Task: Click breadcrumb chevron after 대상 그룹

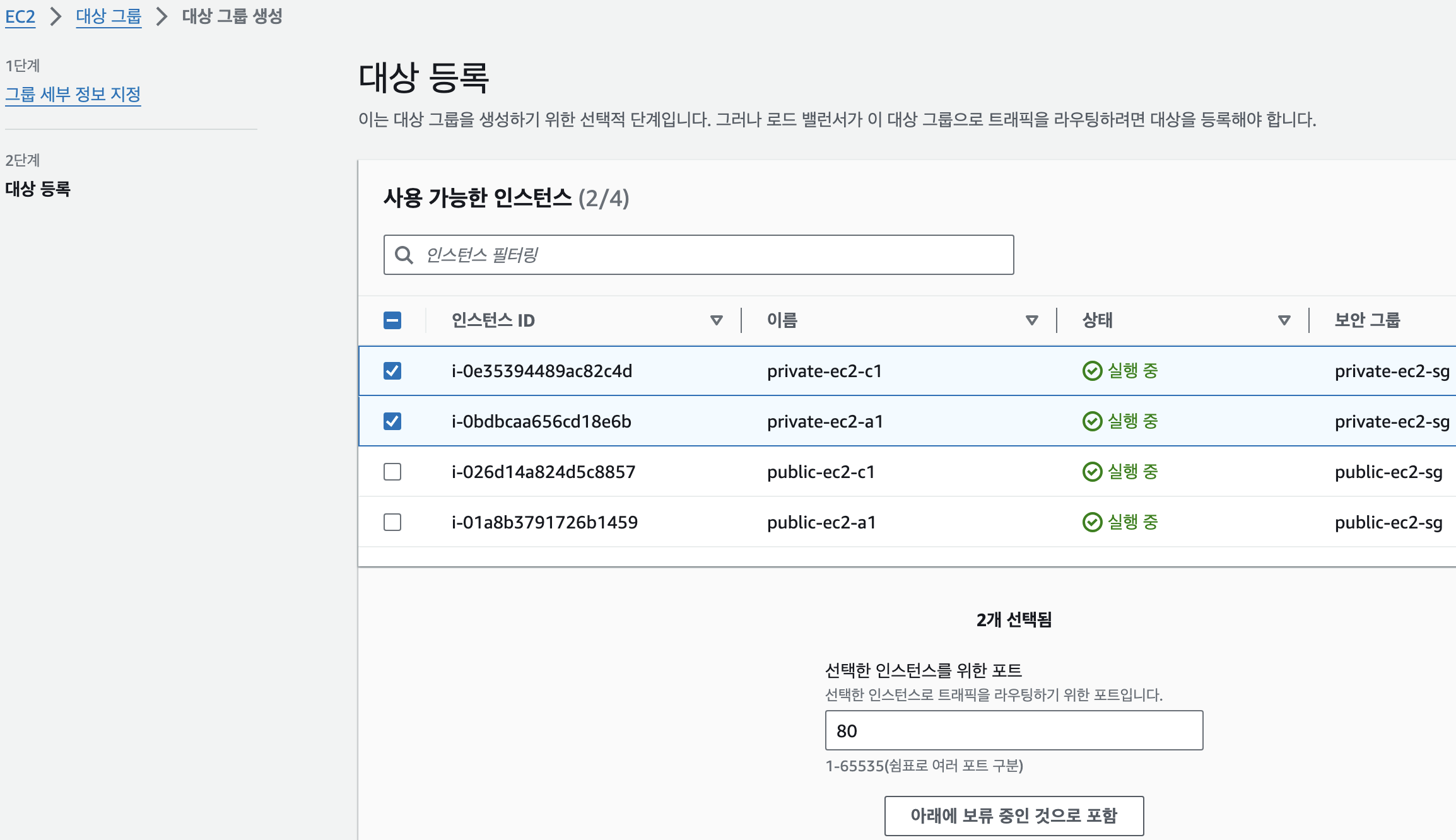Action: [161, 16]
